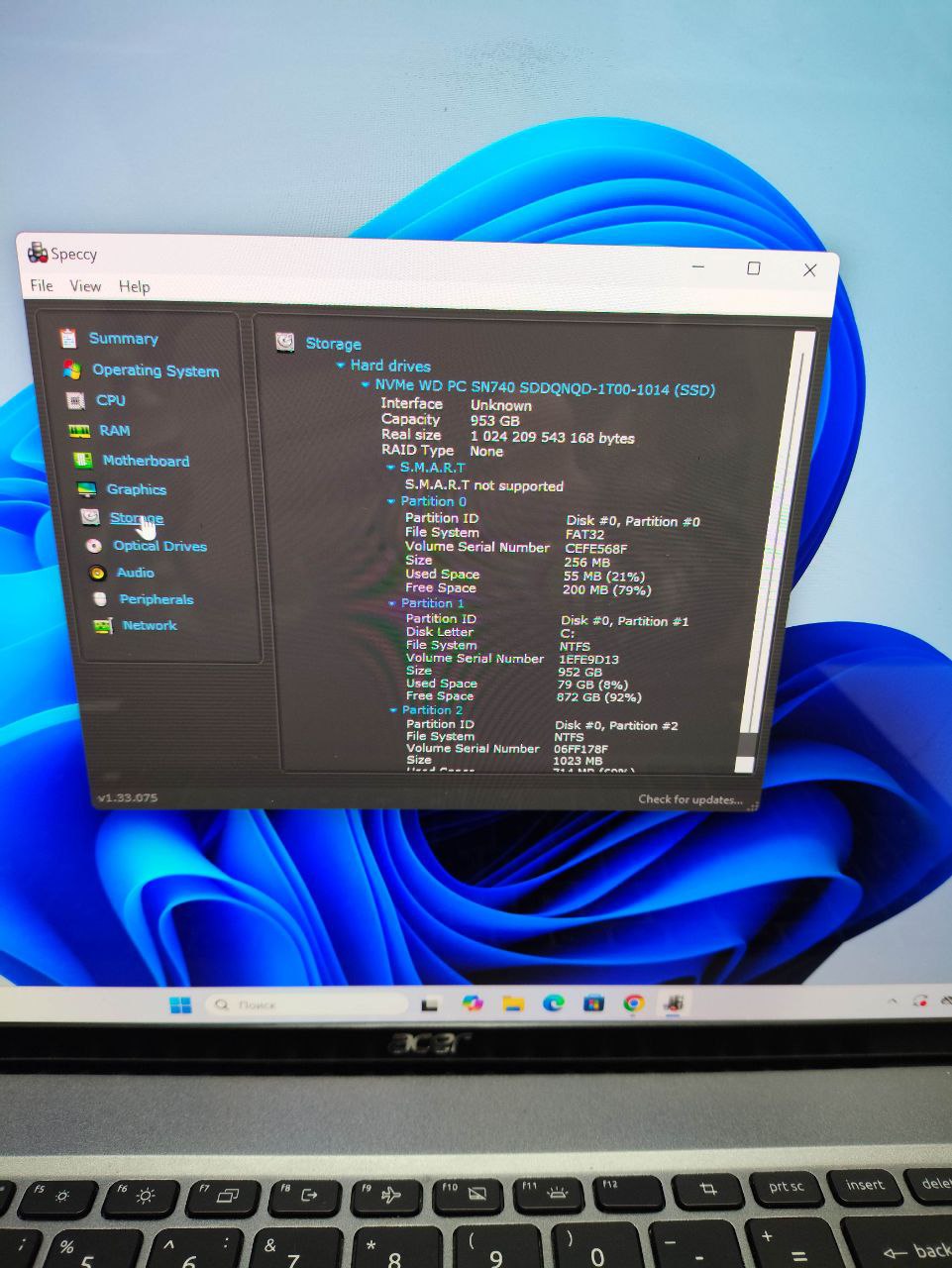Collapse the Hard drives tree node
Viewport: 952px width, 1268px height.
341,366
